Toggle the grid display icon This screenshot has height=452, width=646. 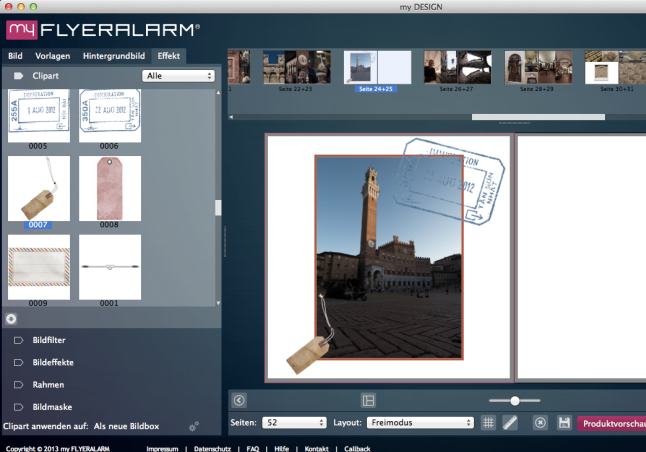[489, 423]
